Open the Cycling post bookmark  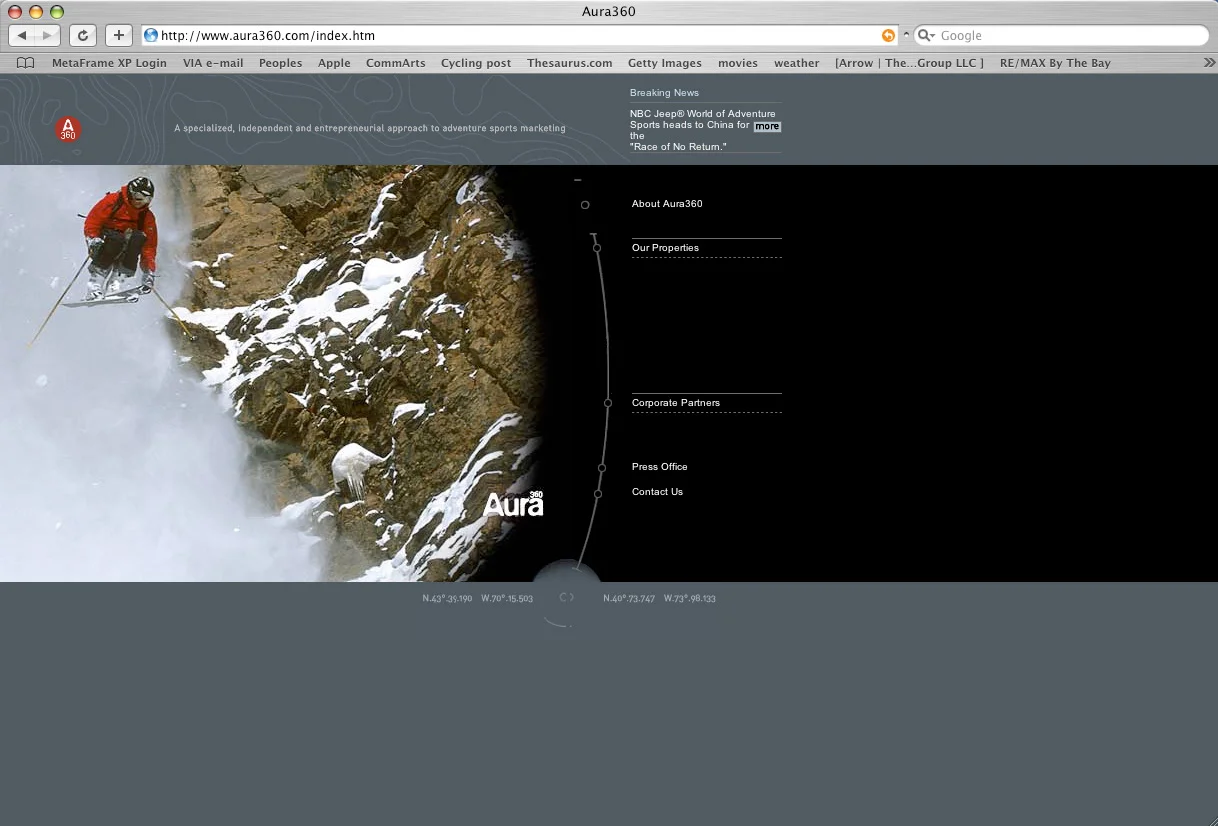pyautogui.click(x=476, y=63)
